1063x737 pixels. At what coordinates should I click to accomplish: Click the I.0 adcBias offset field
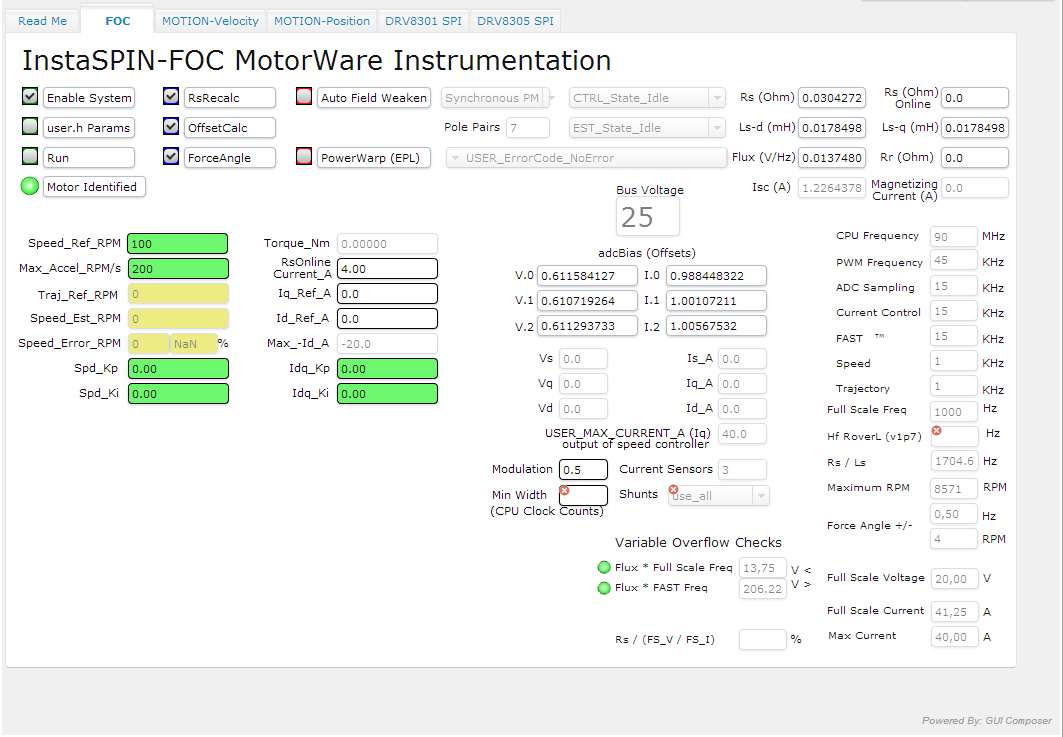(x=716, y=276)
